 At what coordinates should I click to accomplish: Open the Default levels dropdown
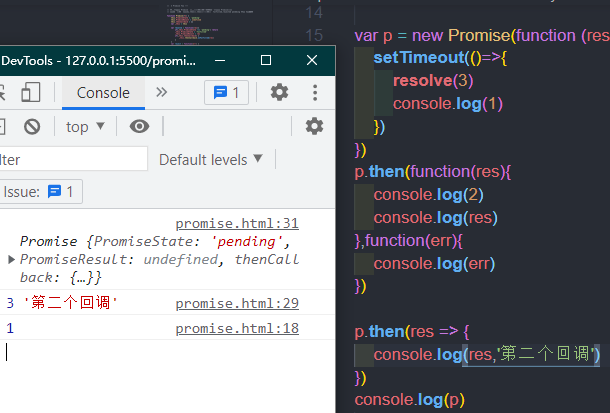211,160
